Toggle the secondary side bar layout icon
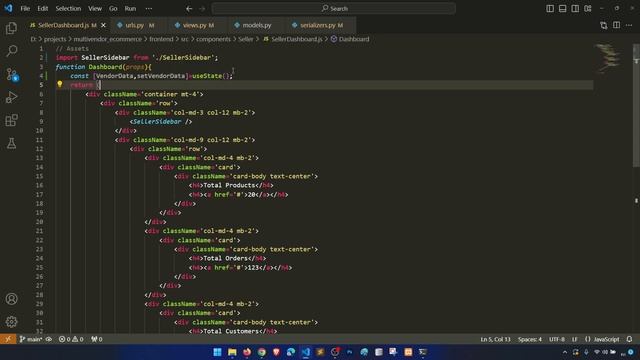The width and height of the screenshot is (640, 360). click(575, 8)
